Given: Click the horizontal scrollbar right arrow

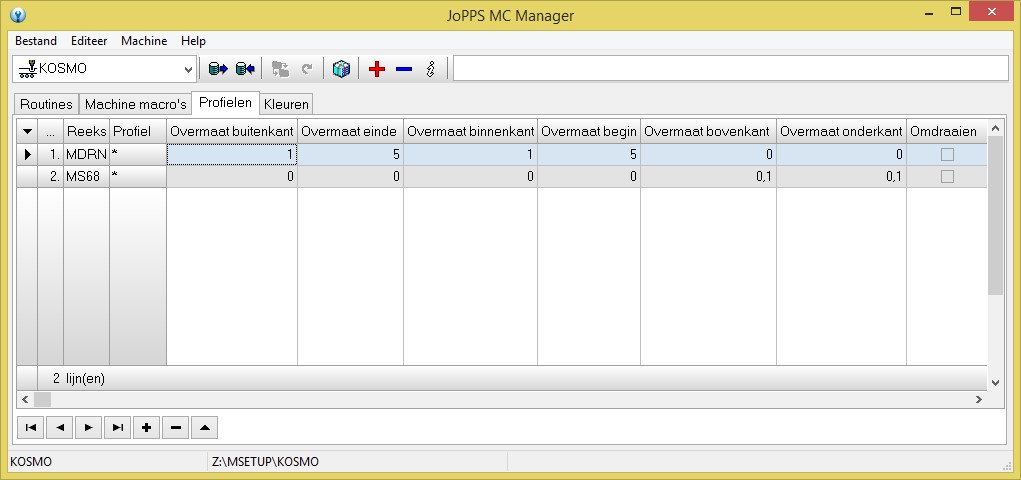Looking at the screenshot, I should click(979, 399).
